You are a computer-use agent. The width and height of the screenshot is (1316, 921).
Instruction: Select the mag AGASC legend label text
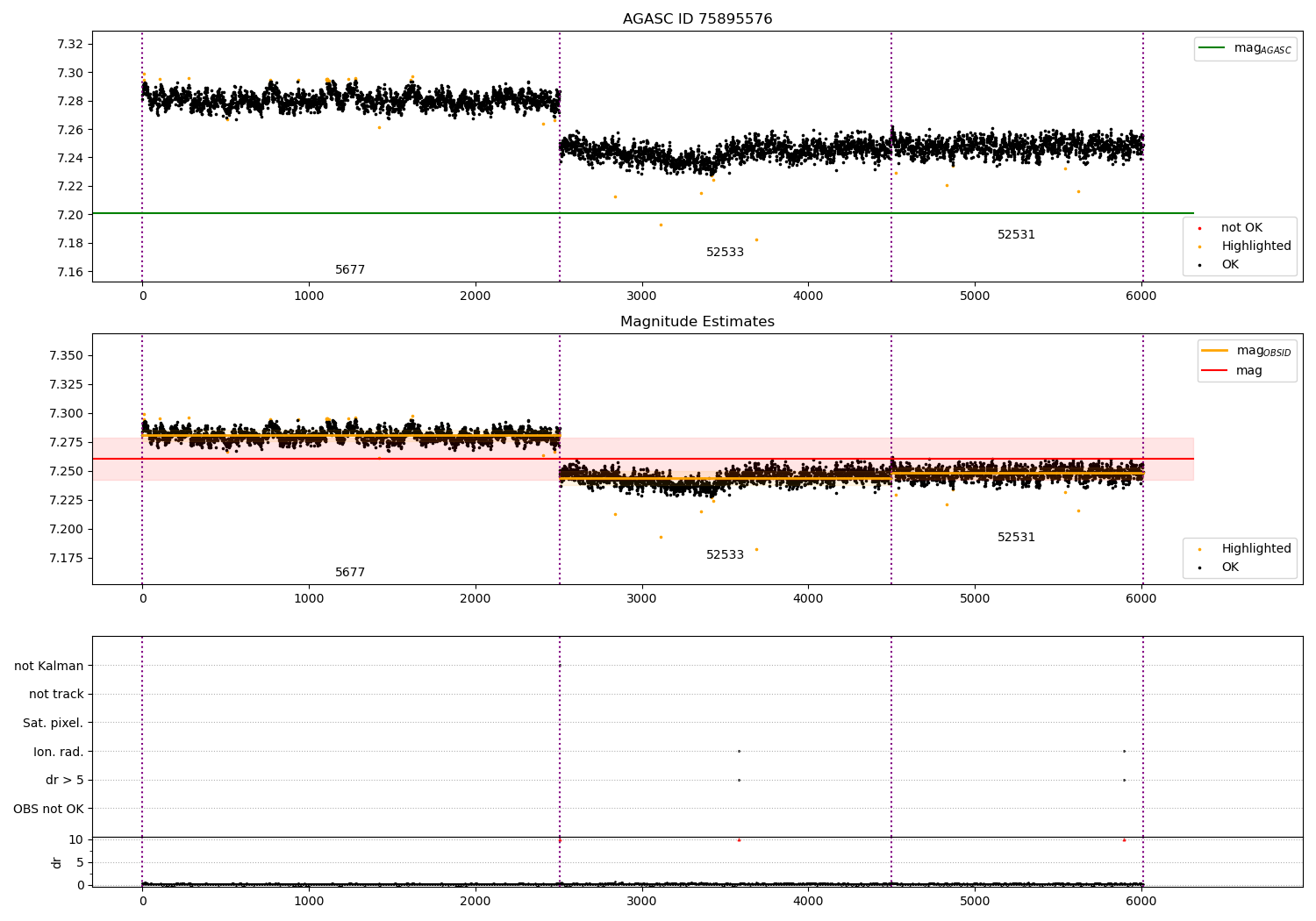click(x=1262, y=48)
